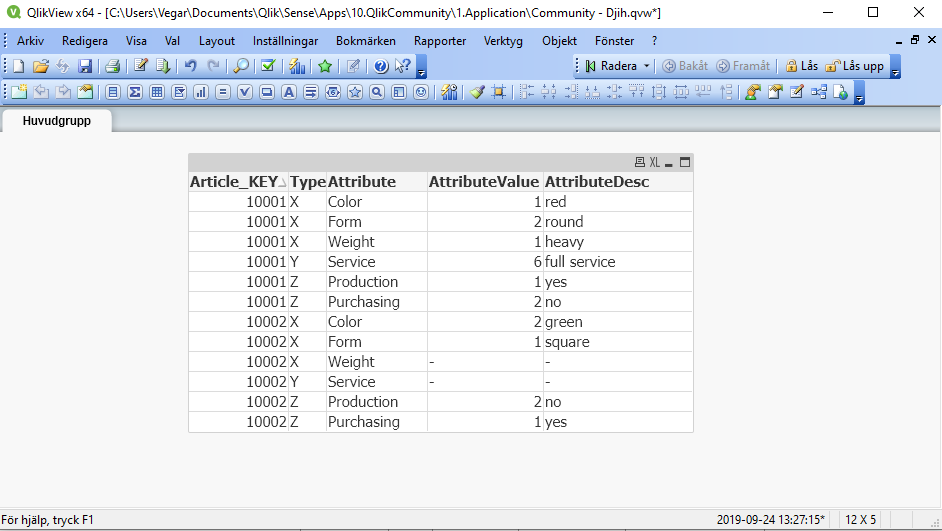Screen dimensions: 942x531
Task: Click the Attribute column header
Action: click(x=377, y=182)
